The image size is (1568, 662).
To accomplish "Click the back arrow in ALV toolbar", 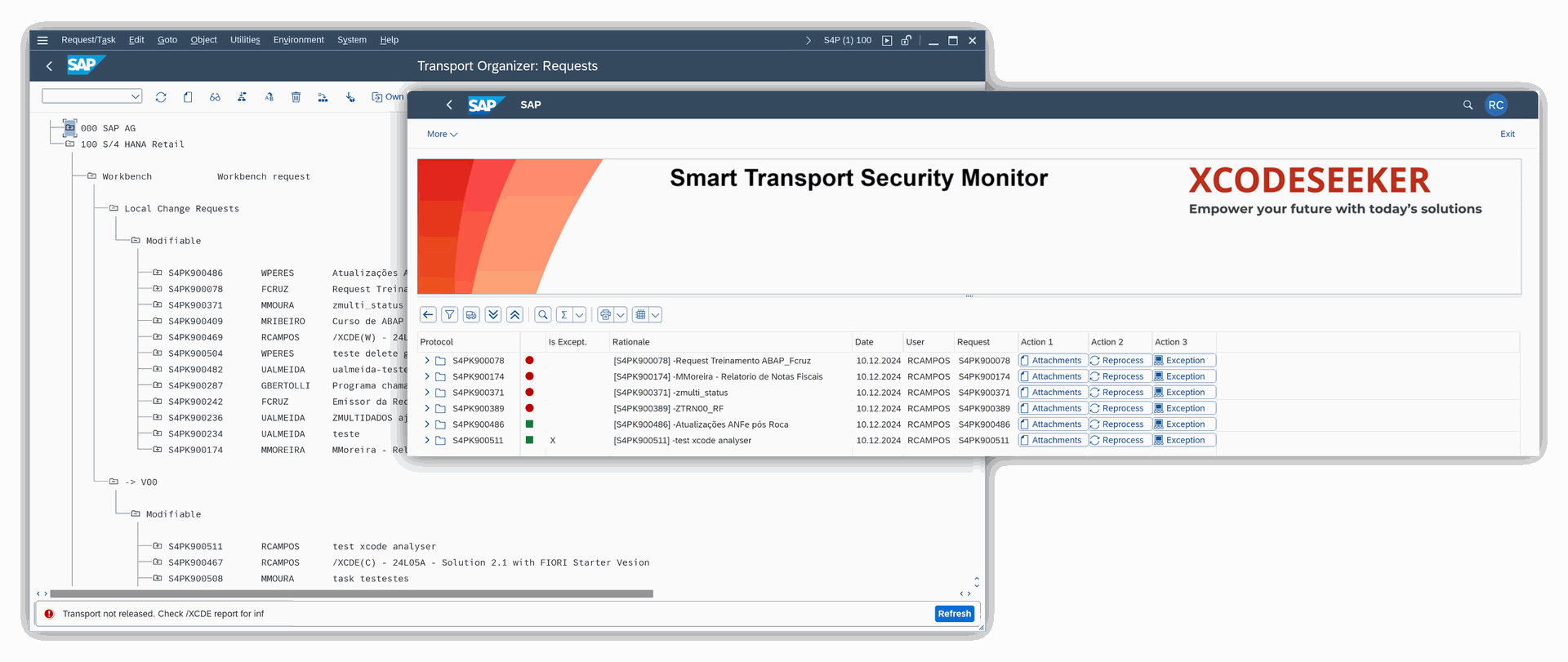I will click(428, 315).
